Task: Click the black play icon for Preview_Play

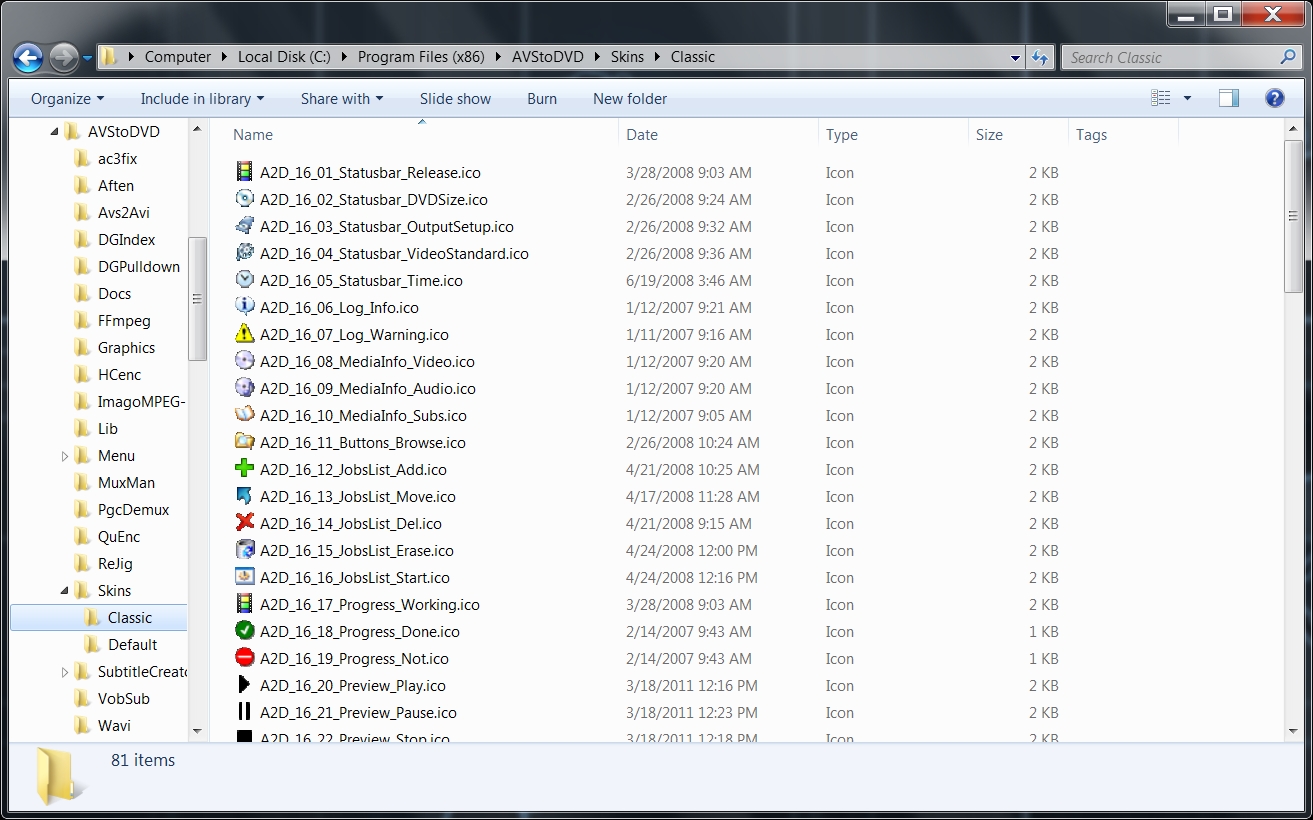Action: pos(244,685)
